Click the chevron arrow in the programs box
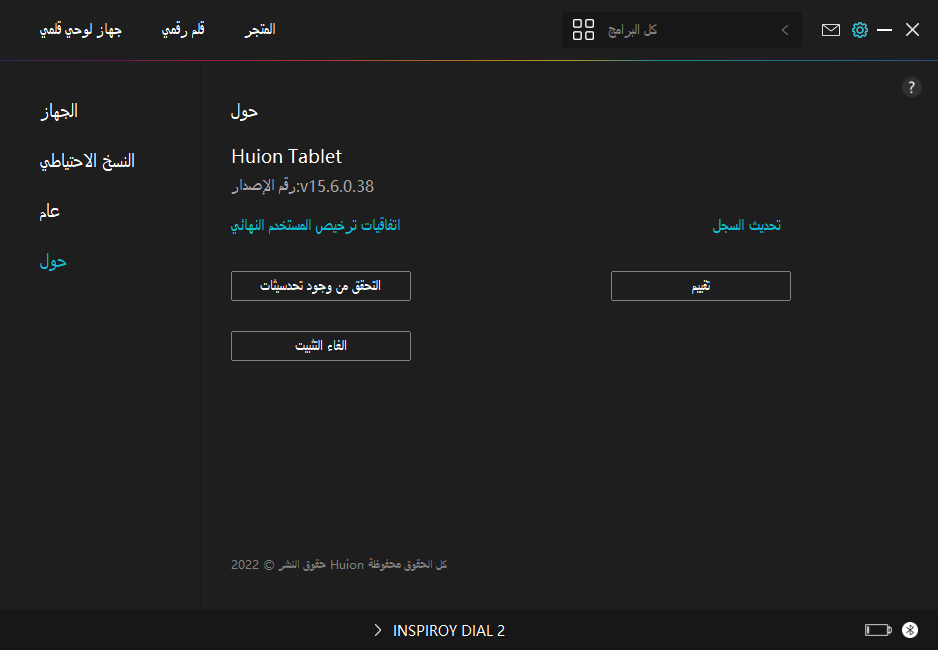The height and width of the screenshot is (650, 938). [785, 30]
